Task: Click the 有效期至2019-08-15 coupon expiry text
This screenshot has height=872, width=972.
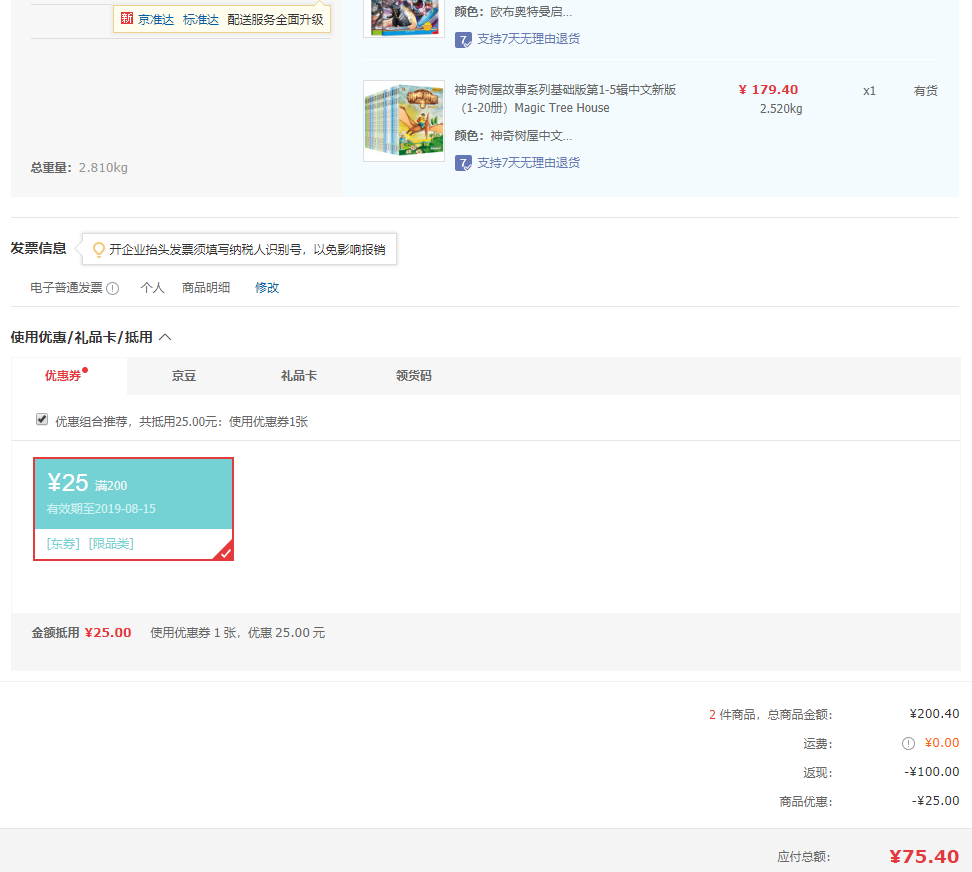Action: [101, 509]
